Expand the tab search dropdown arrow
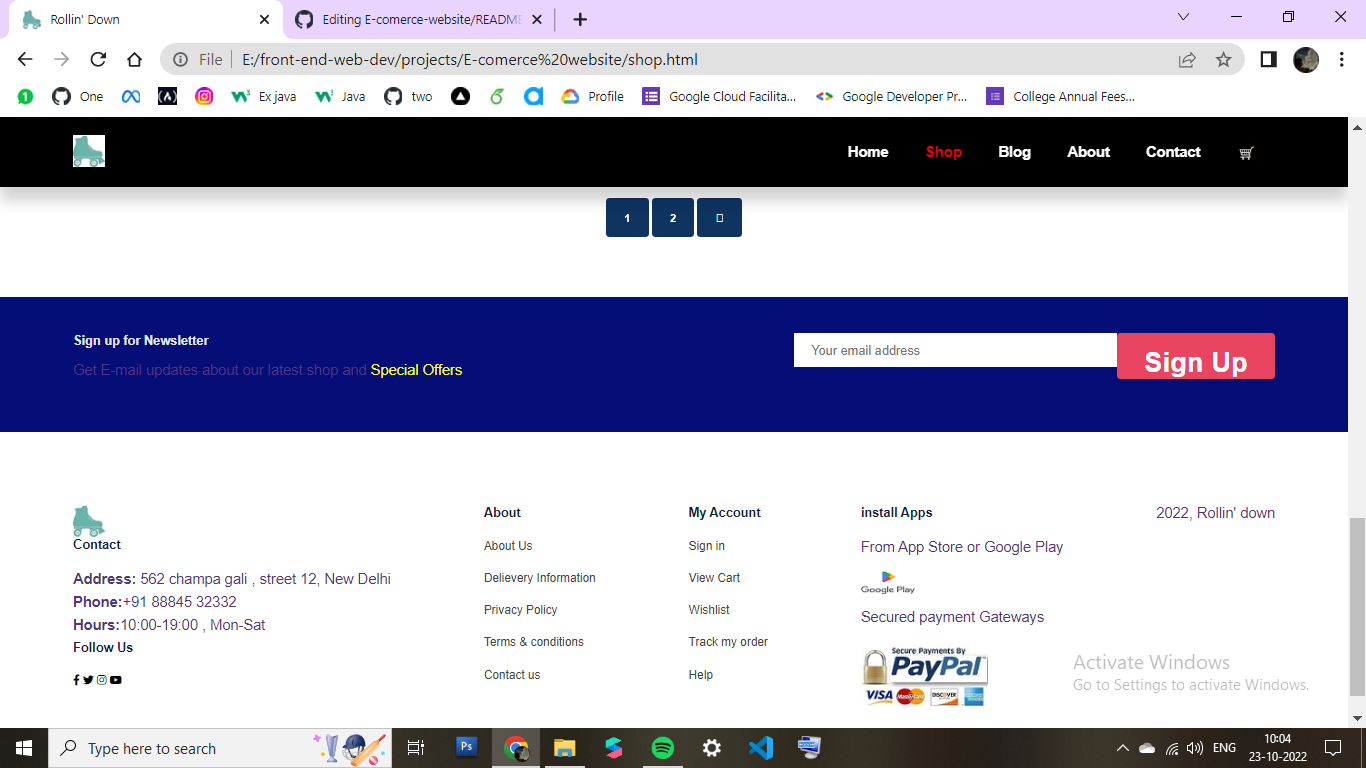Screen dimensions: 1366x768 [1184, 17]
